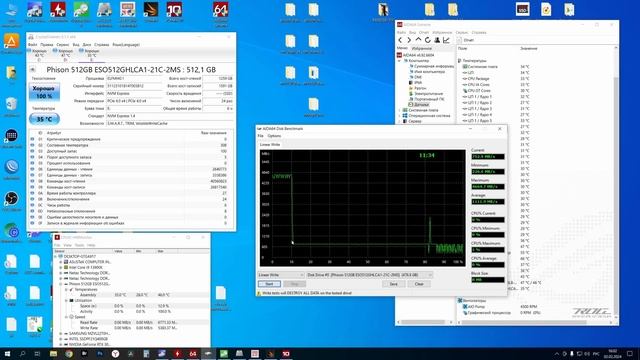640x360 pixels.
Task: Open Windows Start menu
Action: pos(7,353)
